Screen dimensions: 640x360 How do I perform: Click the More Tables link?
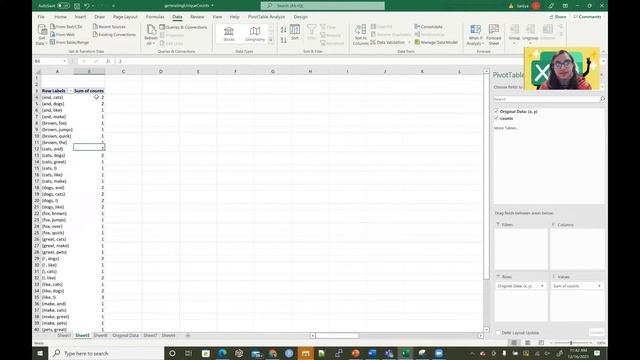(x=506, y=128)
